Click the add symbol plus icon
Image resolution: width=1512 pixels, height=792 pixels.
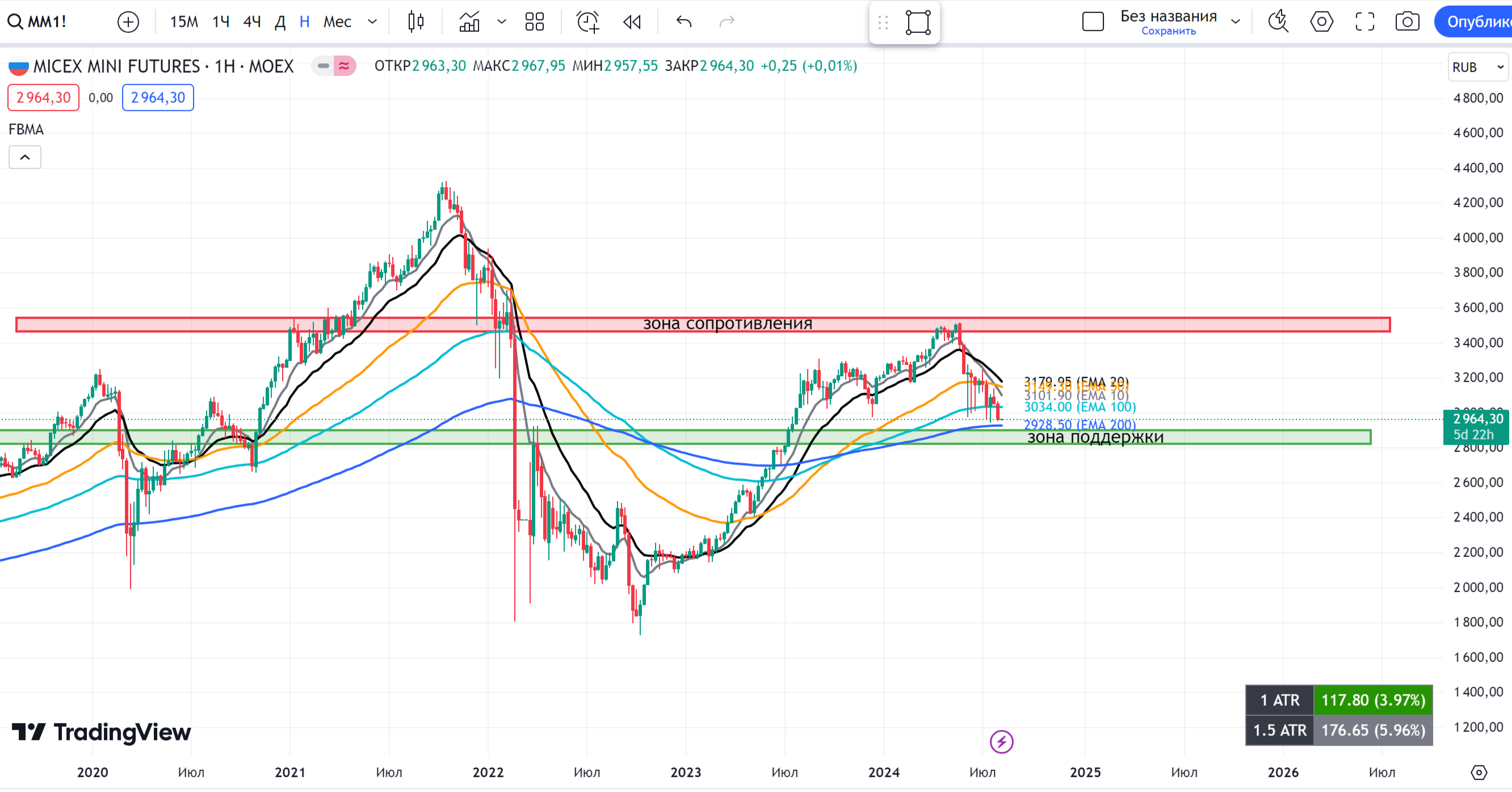click(128, 22)
